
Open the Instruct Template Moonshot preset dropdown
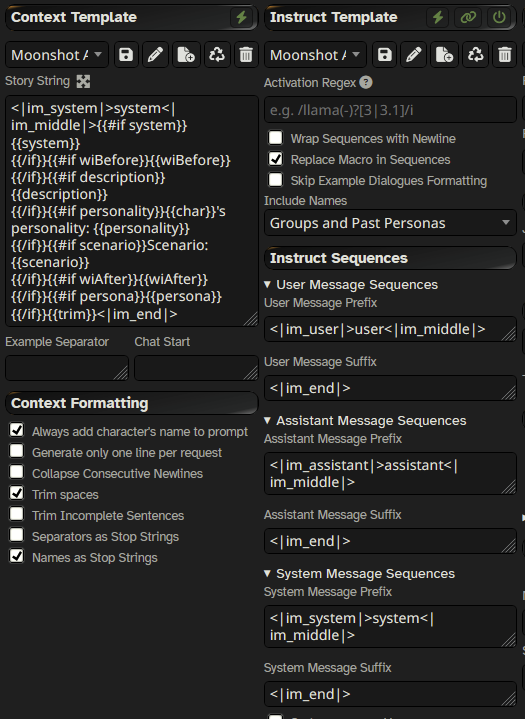tap(315, 55)
